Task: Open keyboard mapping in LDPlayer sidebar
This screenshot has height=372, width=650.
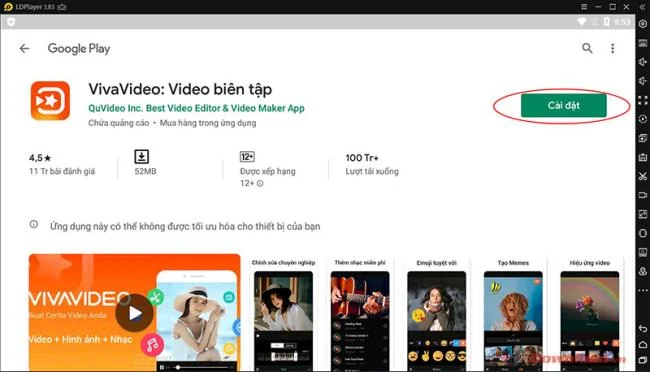Action: [x=643, y=43]
